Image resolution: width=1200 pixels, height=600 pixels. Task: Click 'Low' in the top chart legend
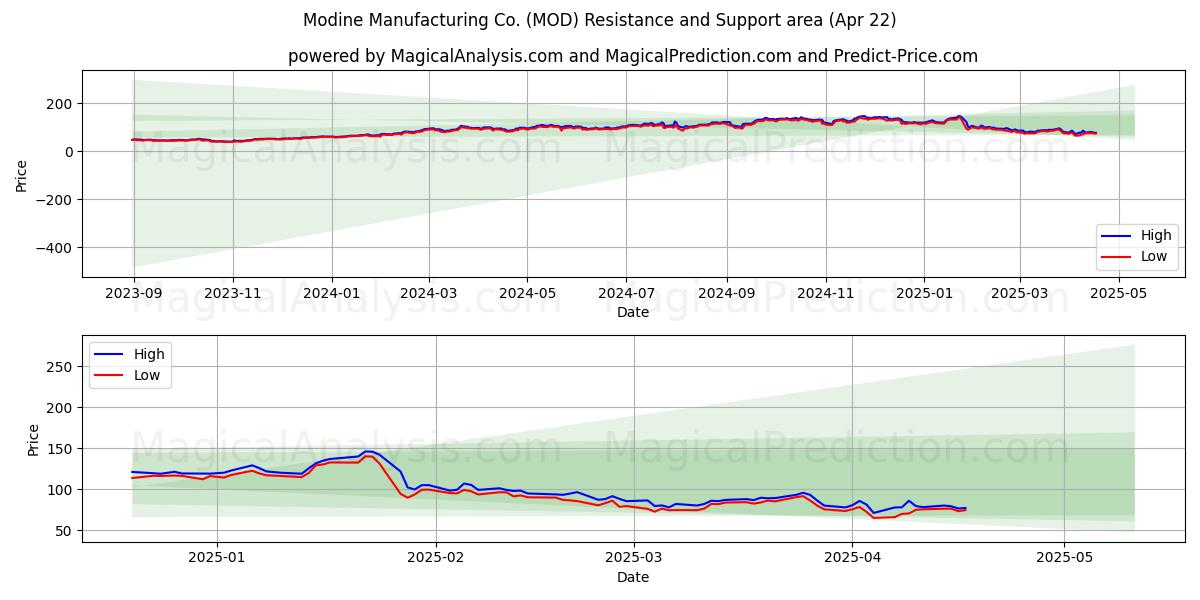[x=1154, y=257]
